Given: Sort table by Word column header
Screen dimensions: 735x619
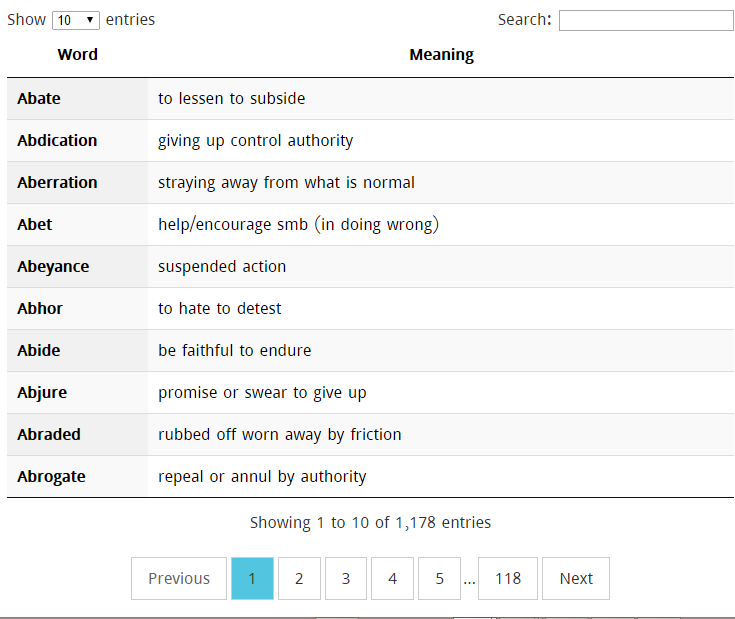Looking at the screenshot, I should pyautogui.click(x=77, y=55).
